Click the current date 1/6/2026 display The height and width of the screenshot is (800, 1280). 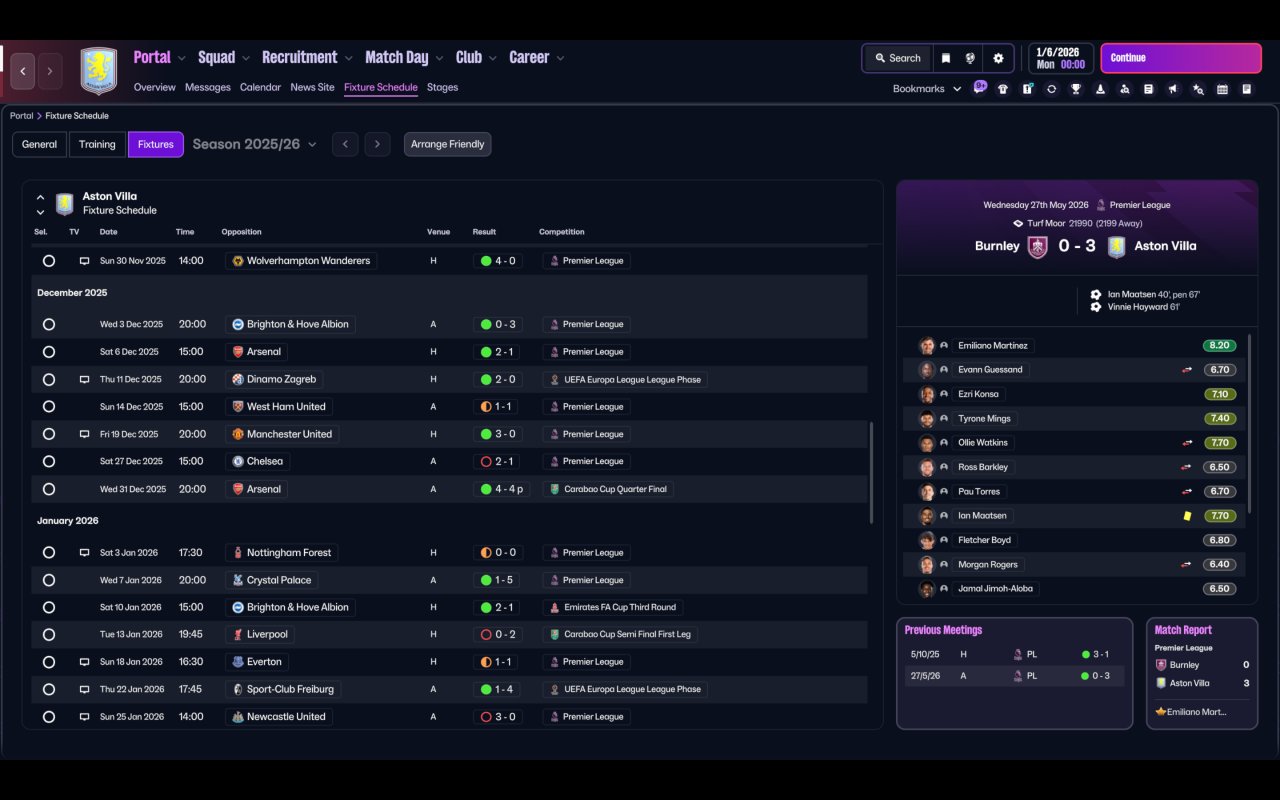click(1059, 58)
